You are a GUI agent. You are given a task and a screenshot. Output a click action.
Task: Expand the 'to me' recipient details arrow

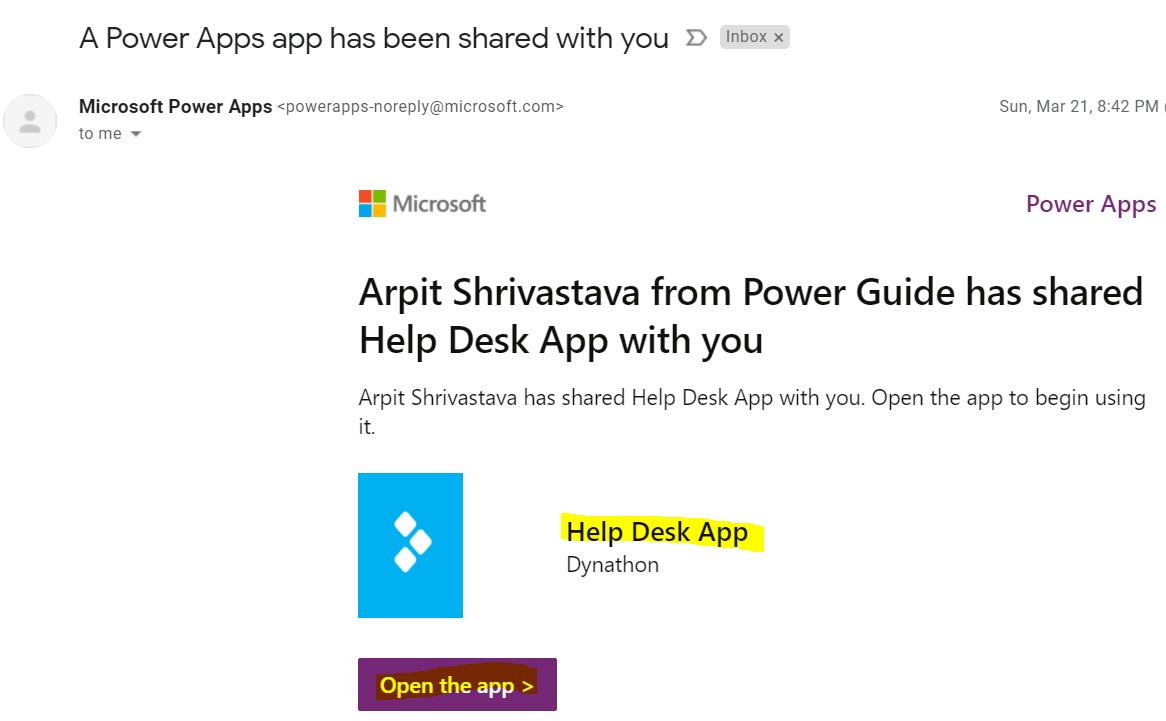[x=136, y=134]
